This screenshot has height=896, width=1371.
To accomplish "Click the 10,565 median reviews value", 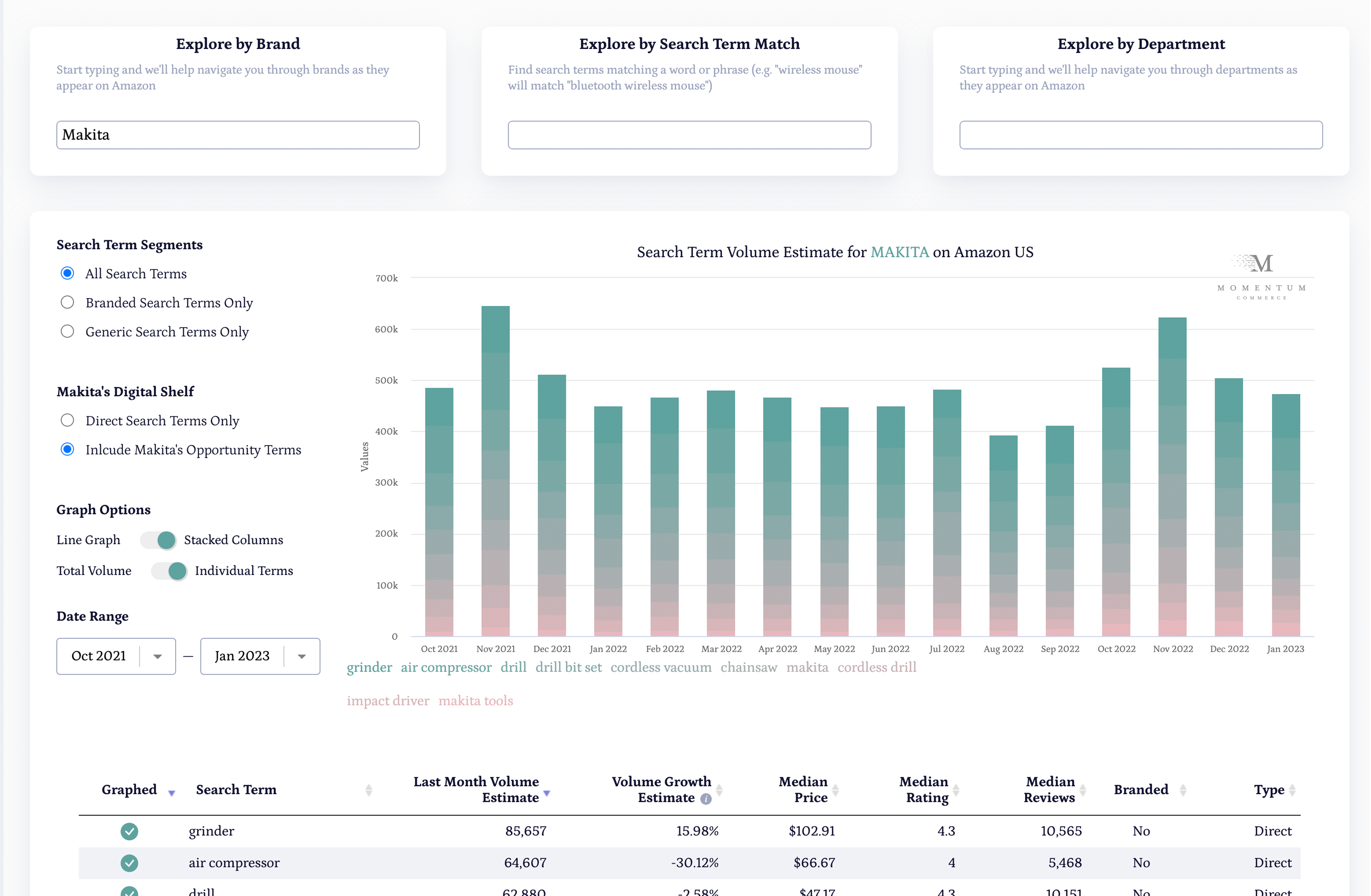I will tap(1061, 831).
